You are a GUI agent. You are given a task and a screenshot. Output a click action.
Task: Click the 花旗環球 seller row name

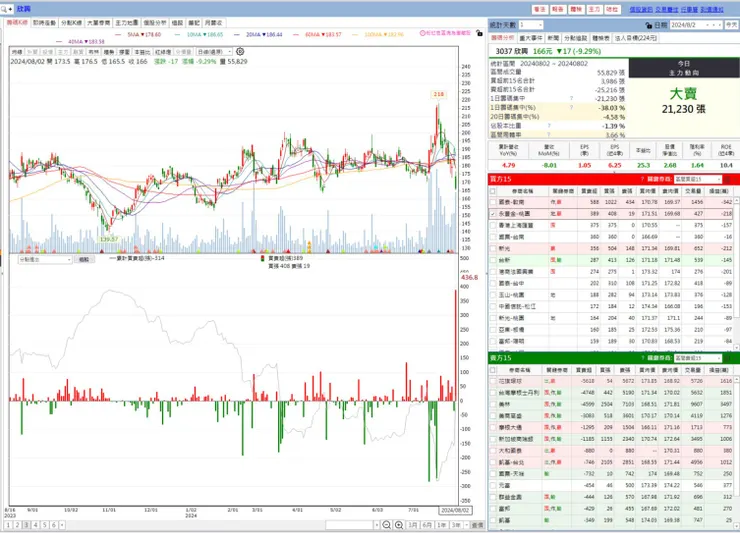coord(510,381)
